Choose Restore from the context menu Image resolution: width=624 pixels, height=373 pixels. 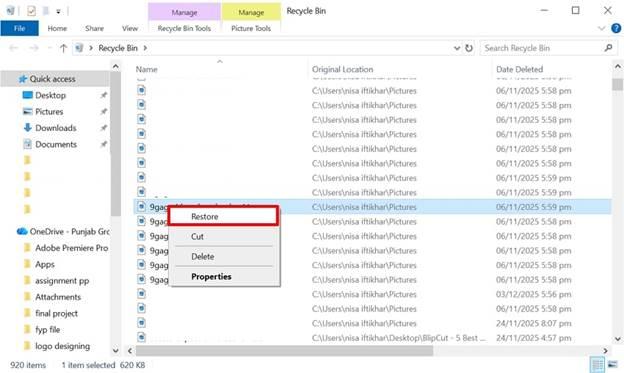pos(224,217)
